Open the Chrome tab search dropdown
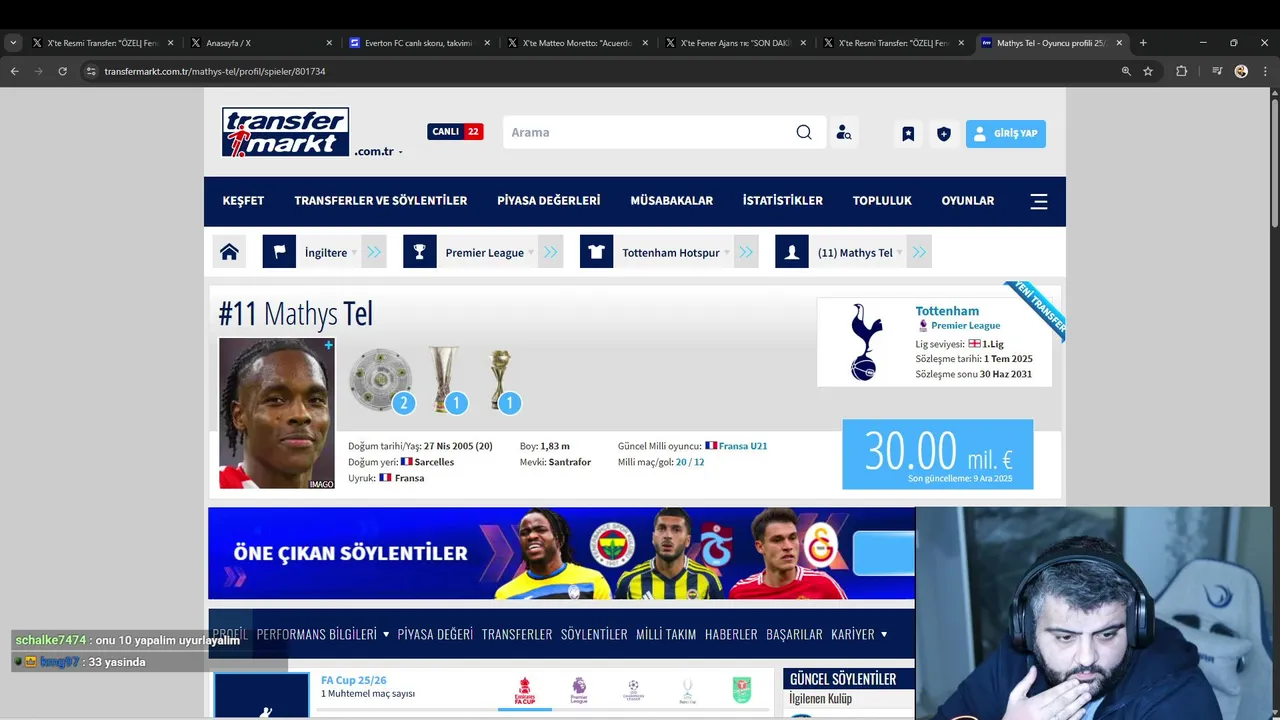 (13, 43)
